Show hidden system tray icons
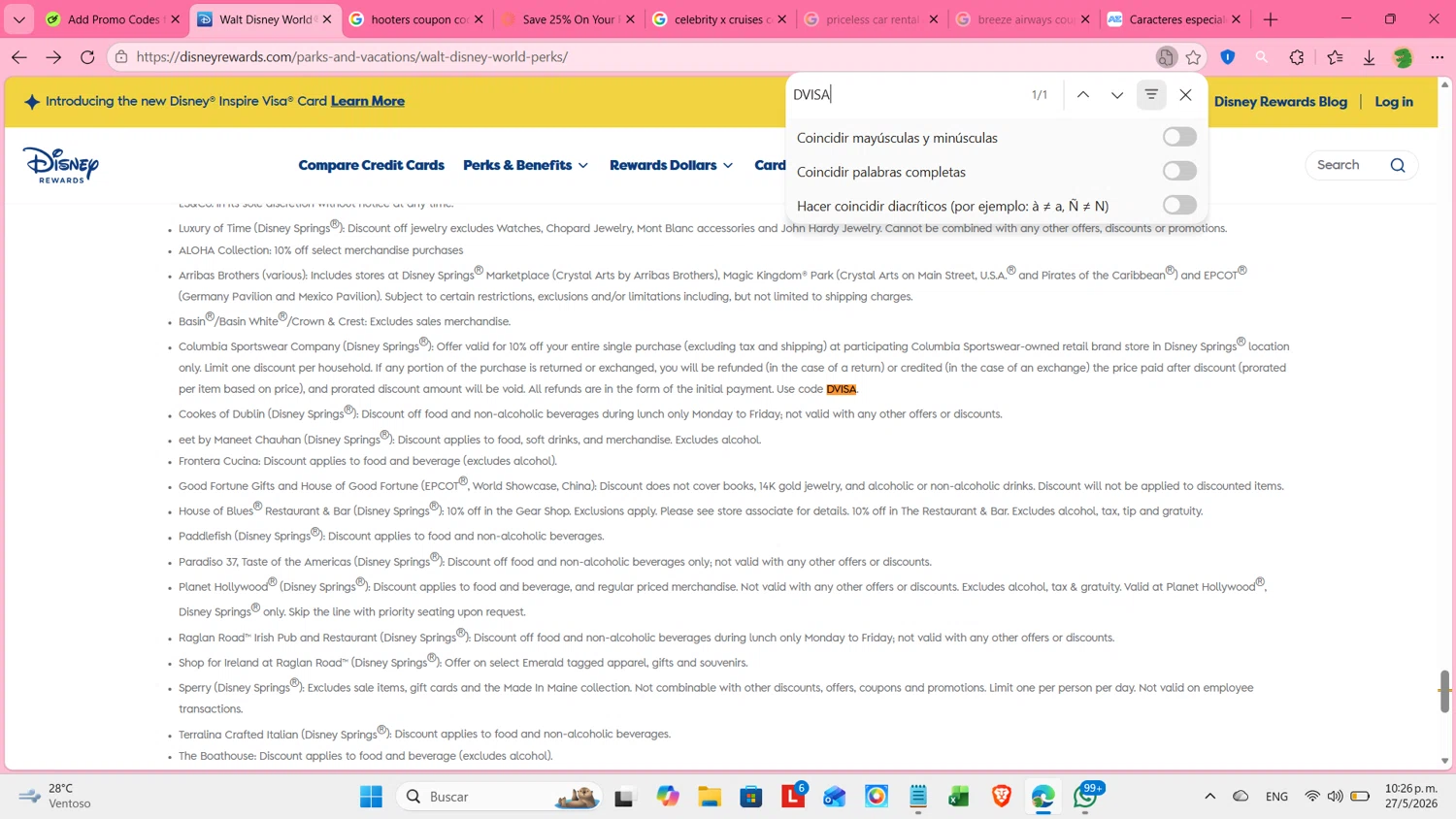 coord(1209,797)
